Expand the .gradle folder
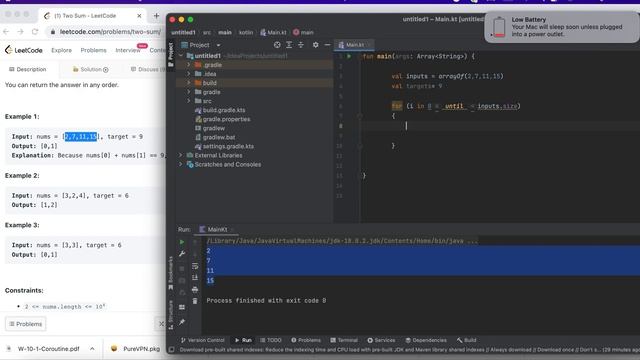Image resolution: width=640 pixels, height=360 pixels. (189, 65)
